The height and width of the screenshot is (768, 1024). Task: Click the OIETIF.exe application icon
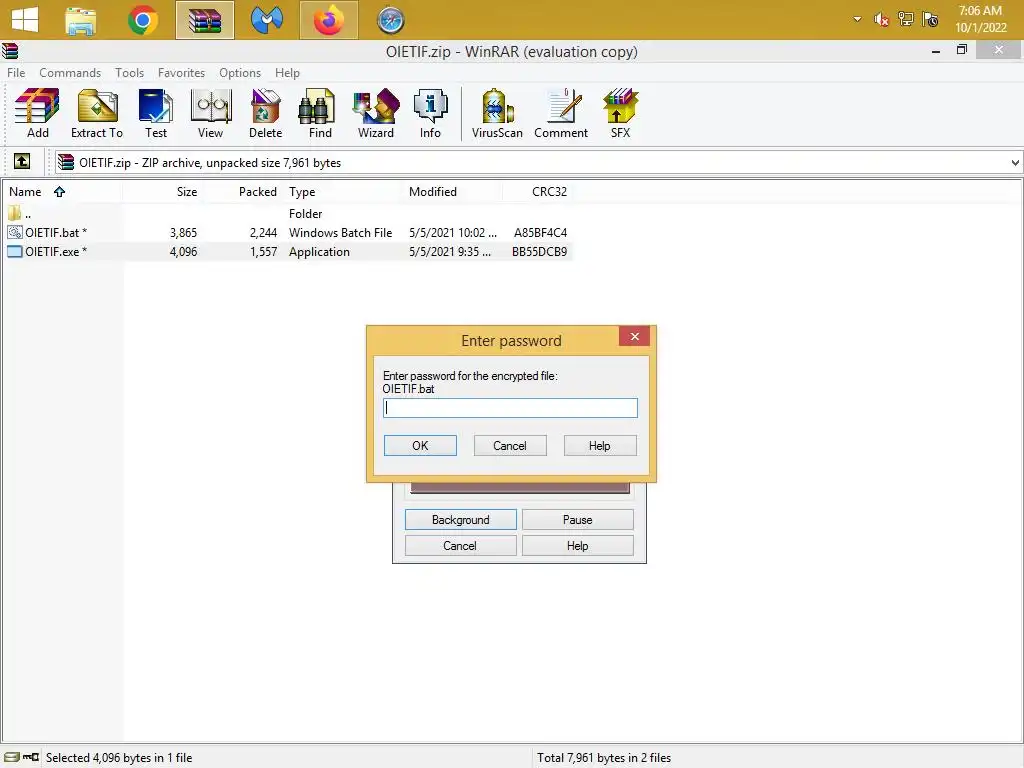[x=14, y=251]
